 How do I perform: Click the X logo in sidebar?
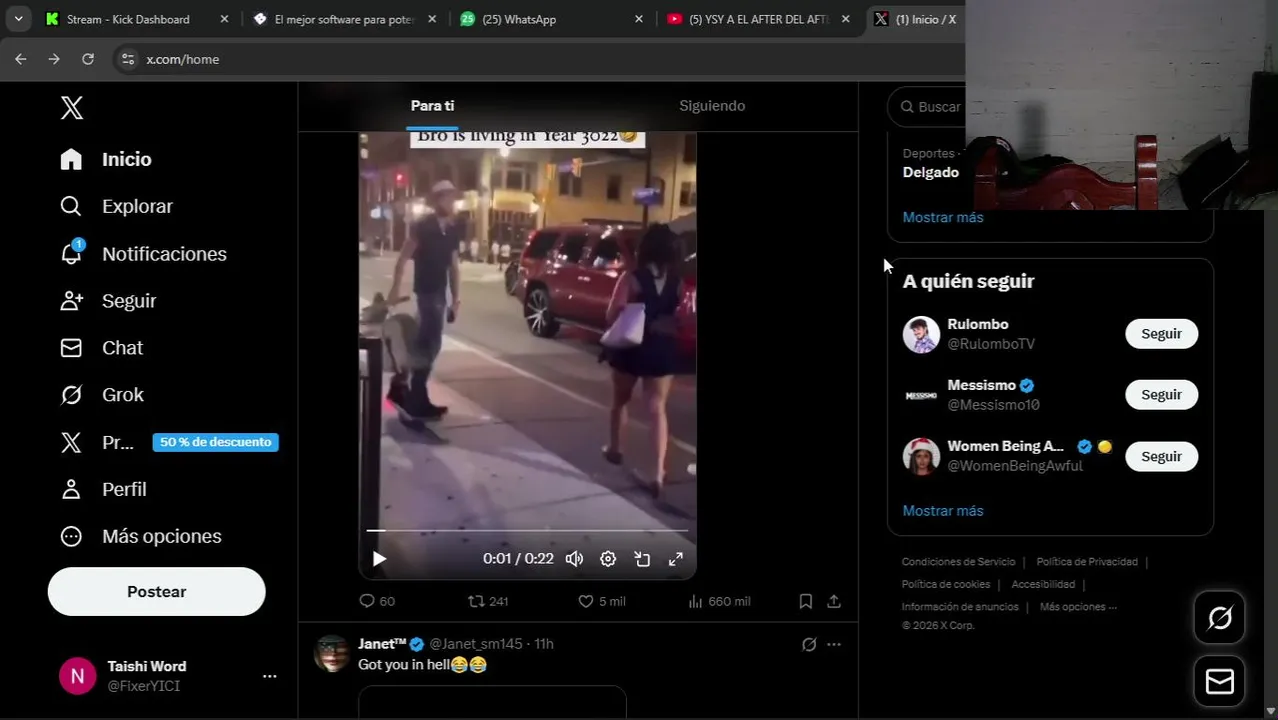coord(71,108)
